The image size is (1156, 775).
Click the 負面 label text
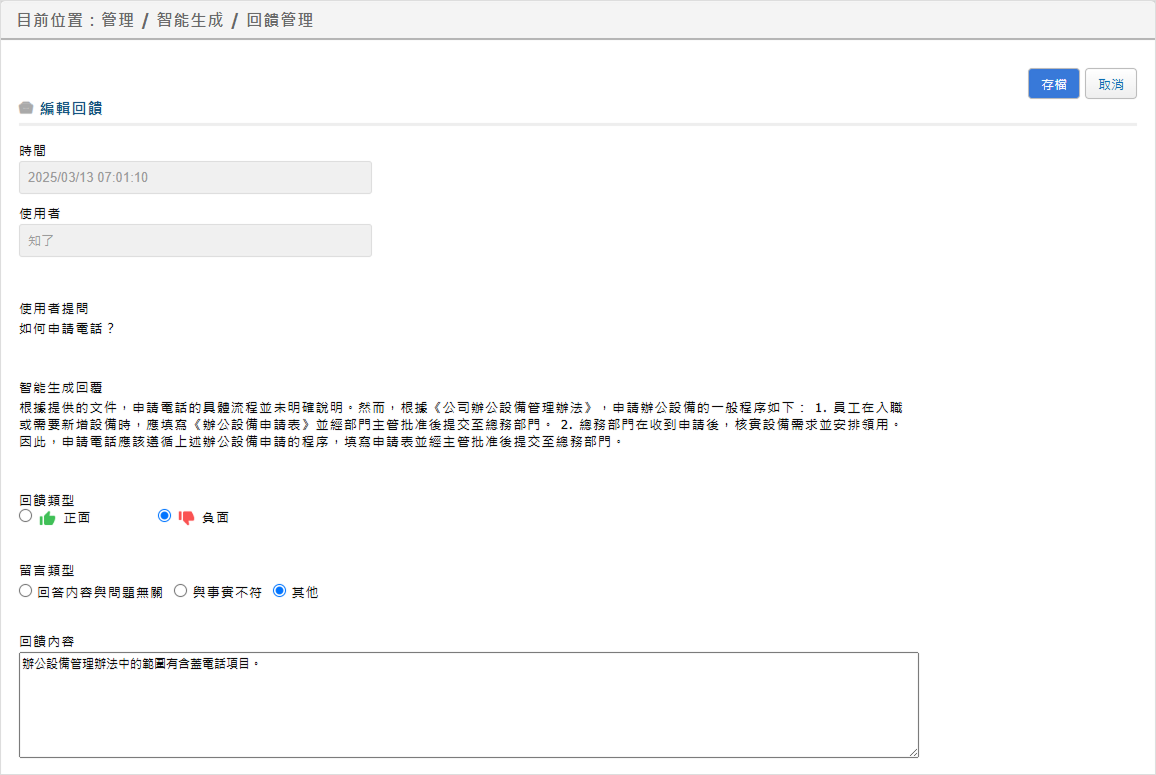pyautogui.click(x=215, y=518)
